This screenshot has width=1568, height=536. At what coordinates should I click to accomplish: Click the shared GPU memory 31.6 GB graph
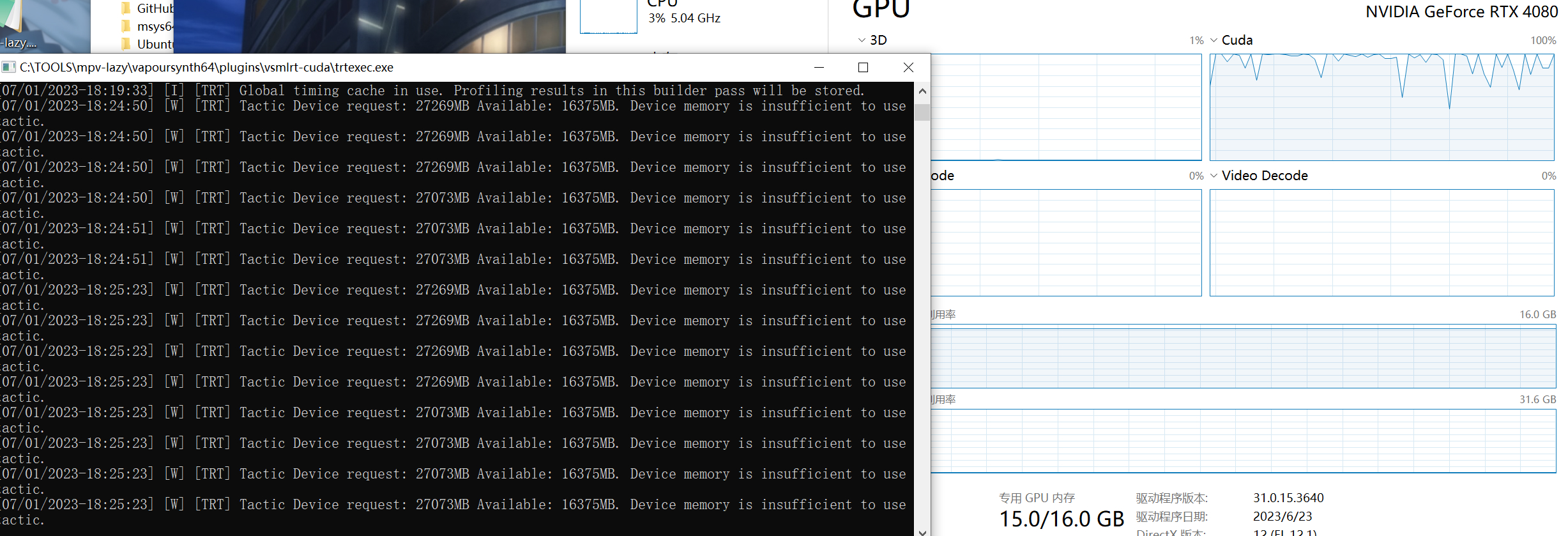(x=1243, y=441)
